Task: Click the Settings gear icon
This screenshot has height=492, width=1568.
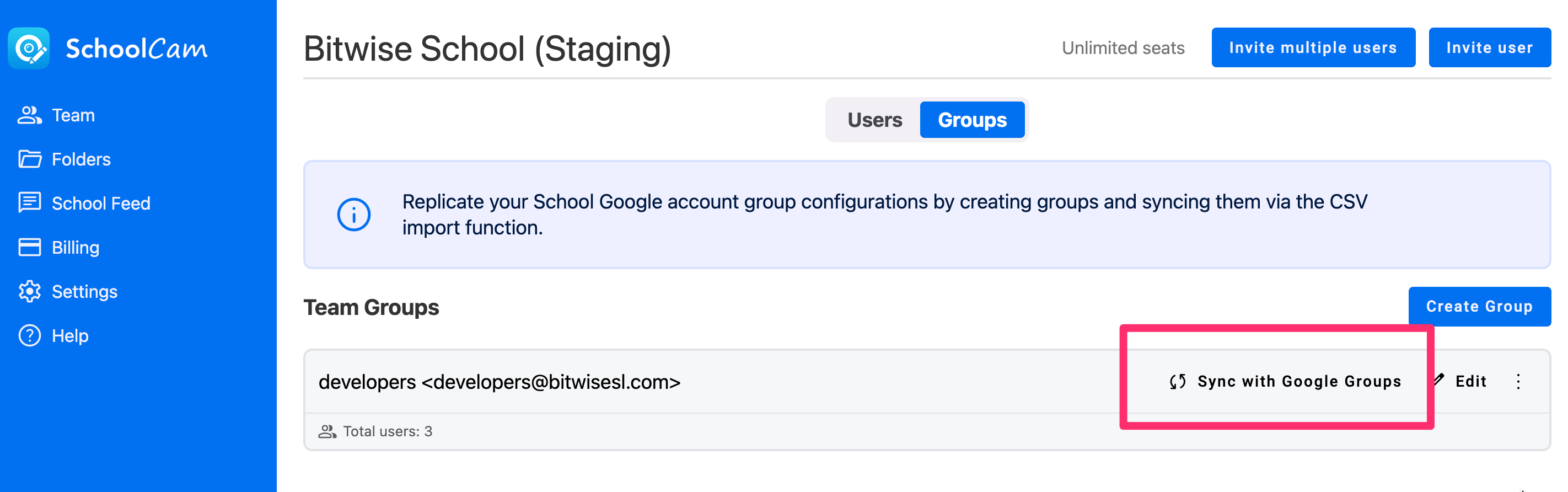Action: click(x=30, y=292)
